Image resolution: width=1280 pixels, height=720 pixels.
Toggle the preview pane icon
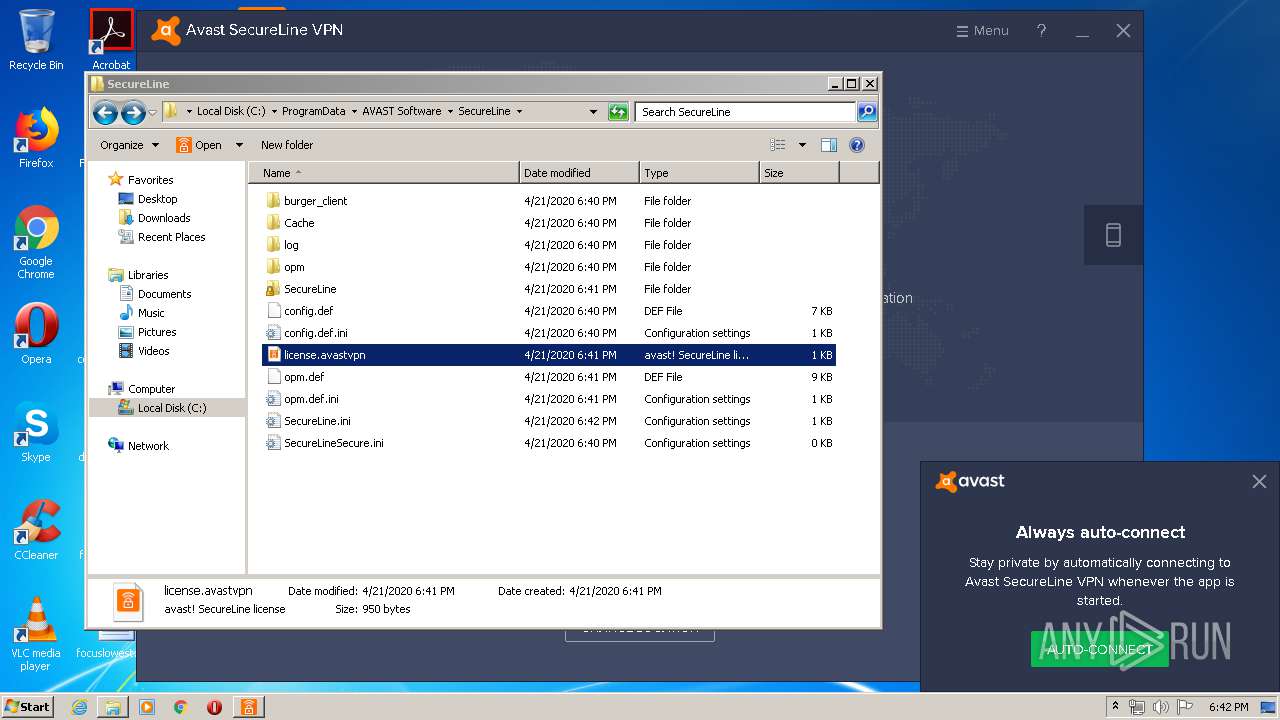pyautogui.click(x=829, y=145)
